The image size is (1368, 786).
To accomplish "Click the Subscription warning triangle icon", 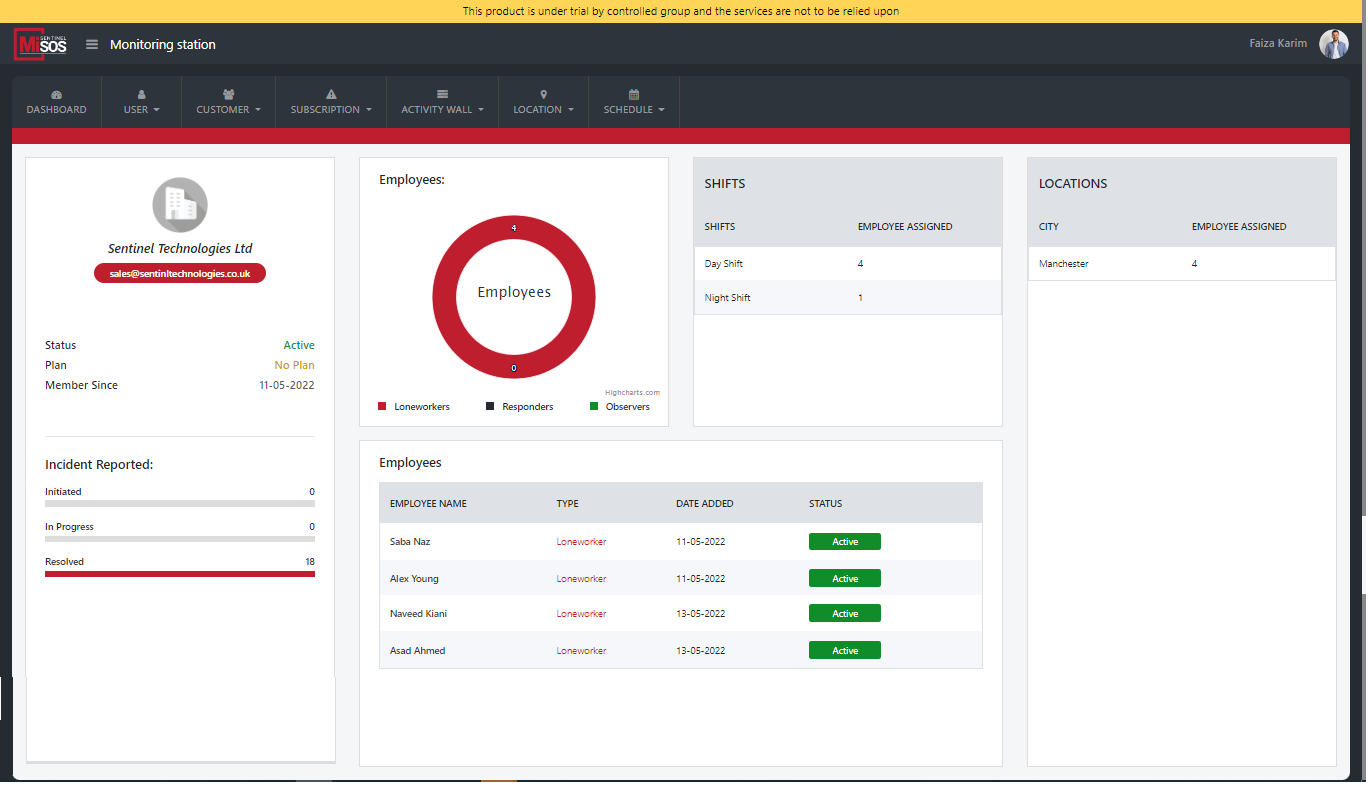I will (x=331, y=94).
